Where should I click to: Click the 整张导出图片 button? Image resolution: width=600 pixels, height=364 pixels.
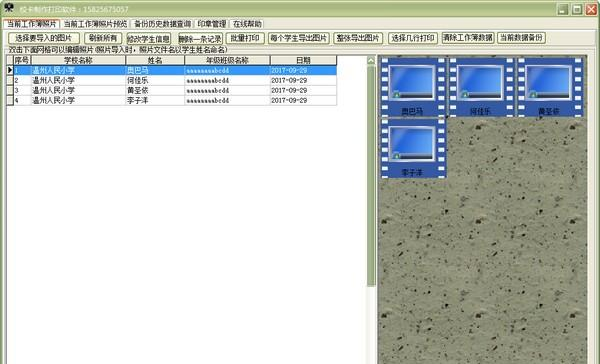point(358,38)
